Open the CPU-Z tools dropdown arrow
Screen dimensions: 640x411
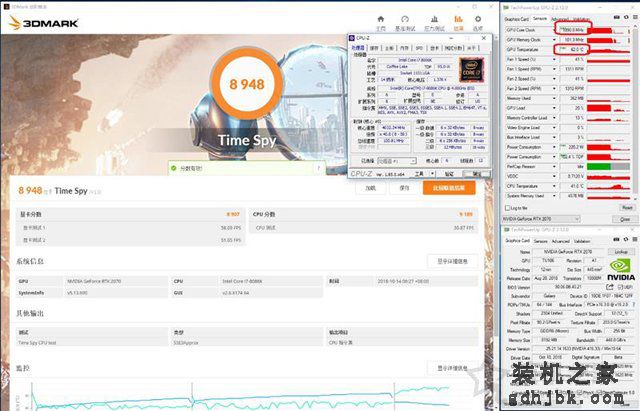click(x=433, y=174)
